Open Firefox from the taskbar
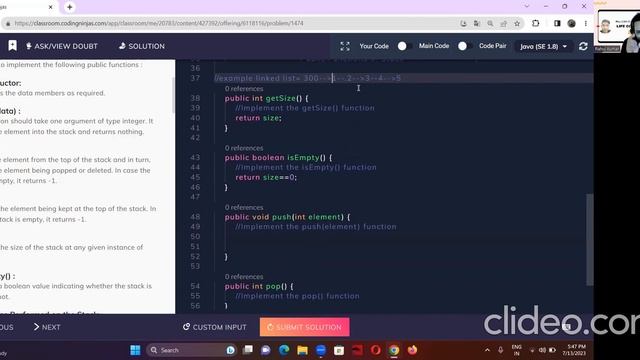The width and height of the screenshot is (640, 360). (x=412, y=350)
